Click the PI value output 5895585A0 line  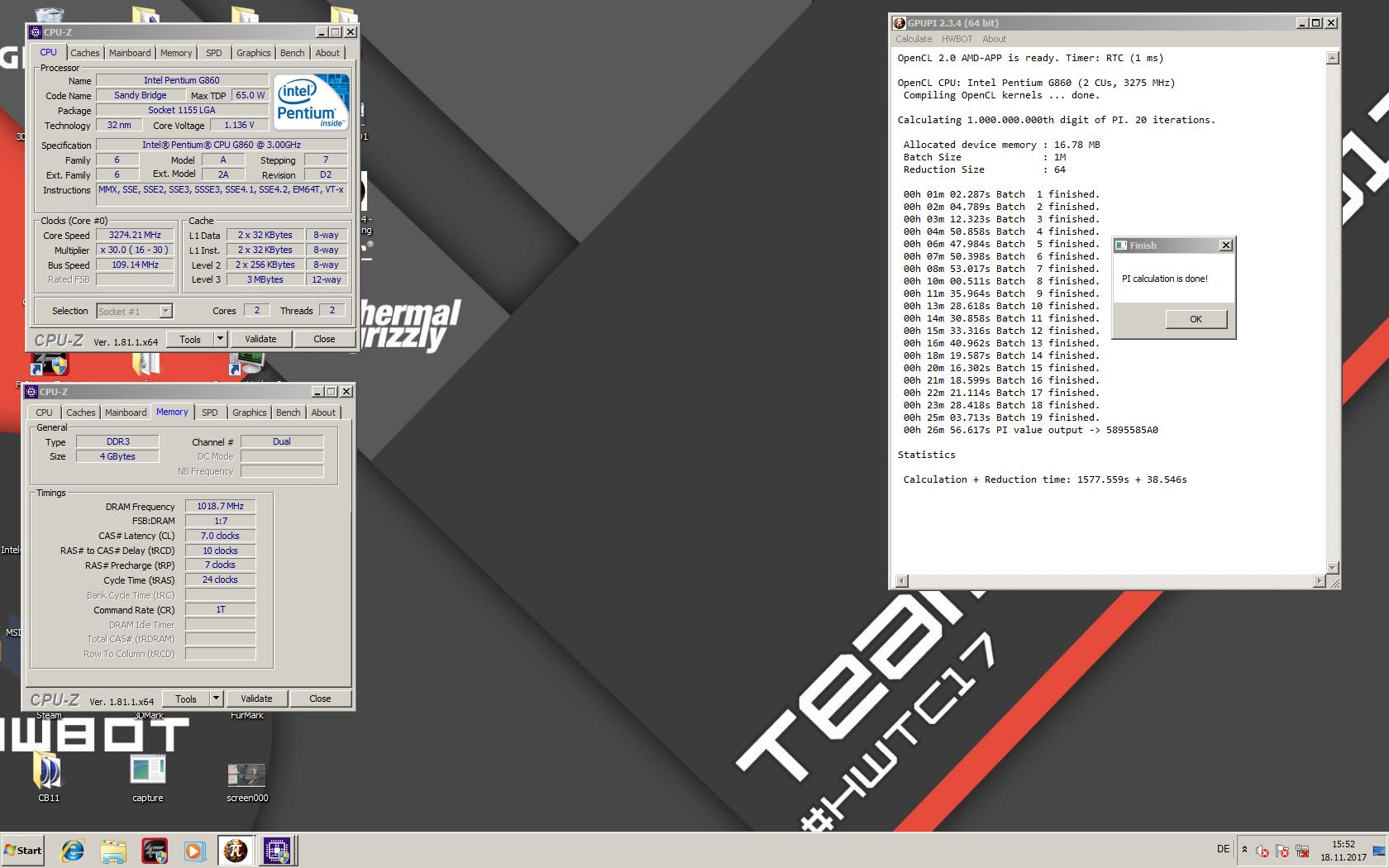(x=1030, y=430)
